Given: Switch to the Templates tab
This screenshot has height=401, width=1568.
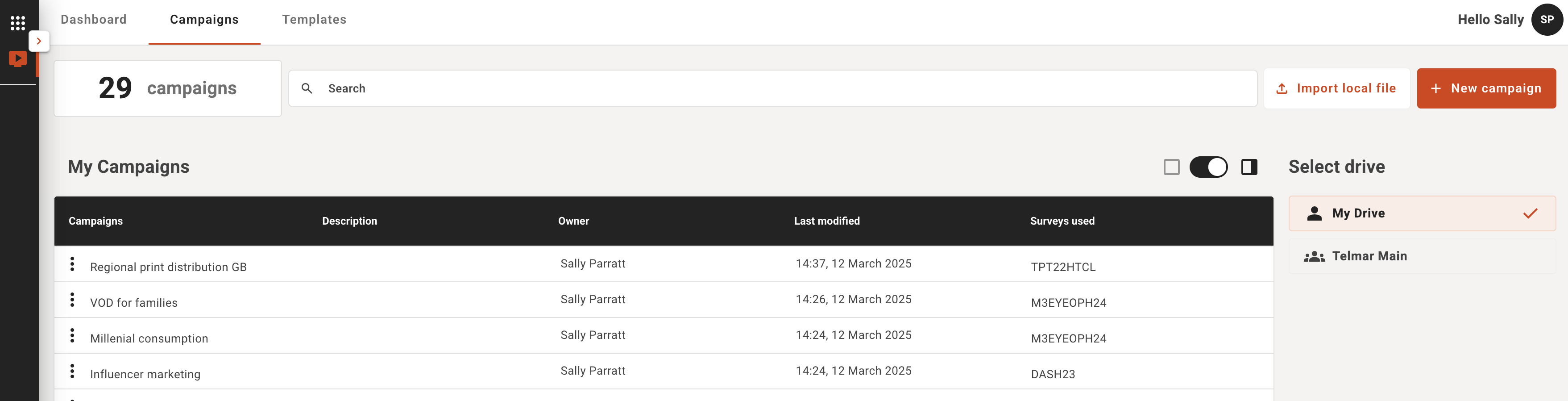Looking at the screenshot, I should point(314,20).
